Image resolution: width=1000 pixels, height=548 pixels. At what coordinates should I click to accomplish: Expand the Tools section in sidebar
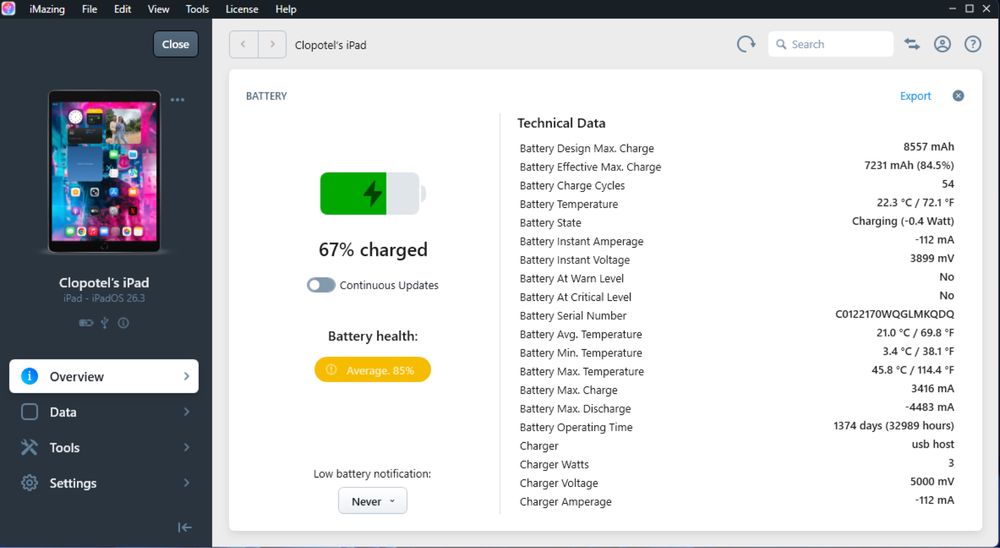[104, 448]
